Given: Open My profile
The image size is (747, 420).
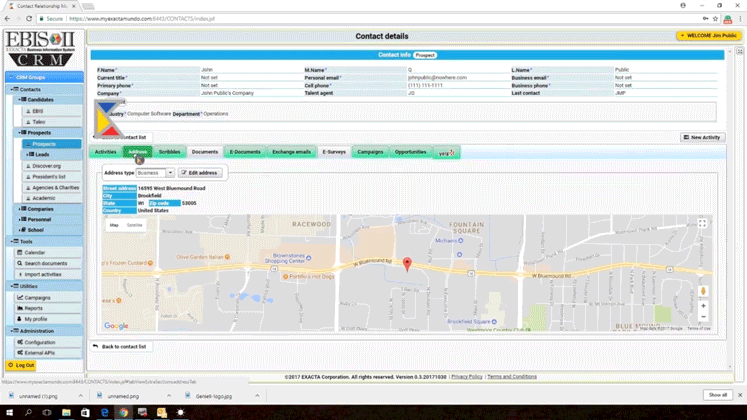Looking at the screenshot, I should coord(48,319).
